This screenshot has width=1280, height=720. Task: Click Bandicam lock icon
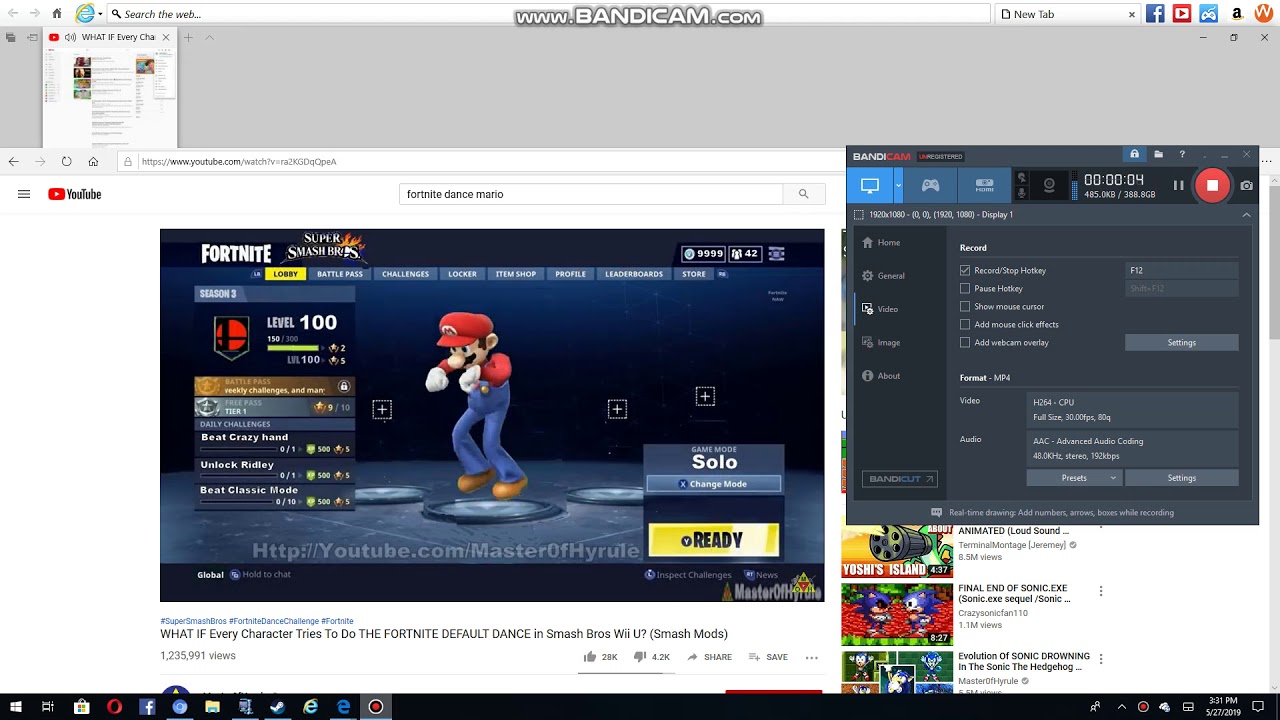[1134, 155]
